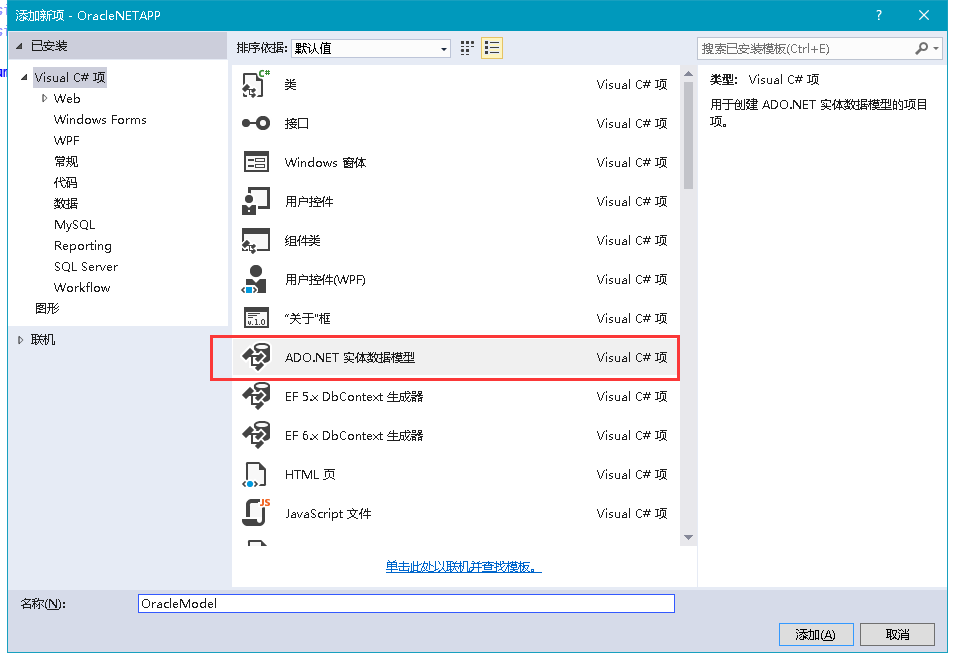
Task: Choose the 用户控件(WPF) template icon
Action: 256,279
